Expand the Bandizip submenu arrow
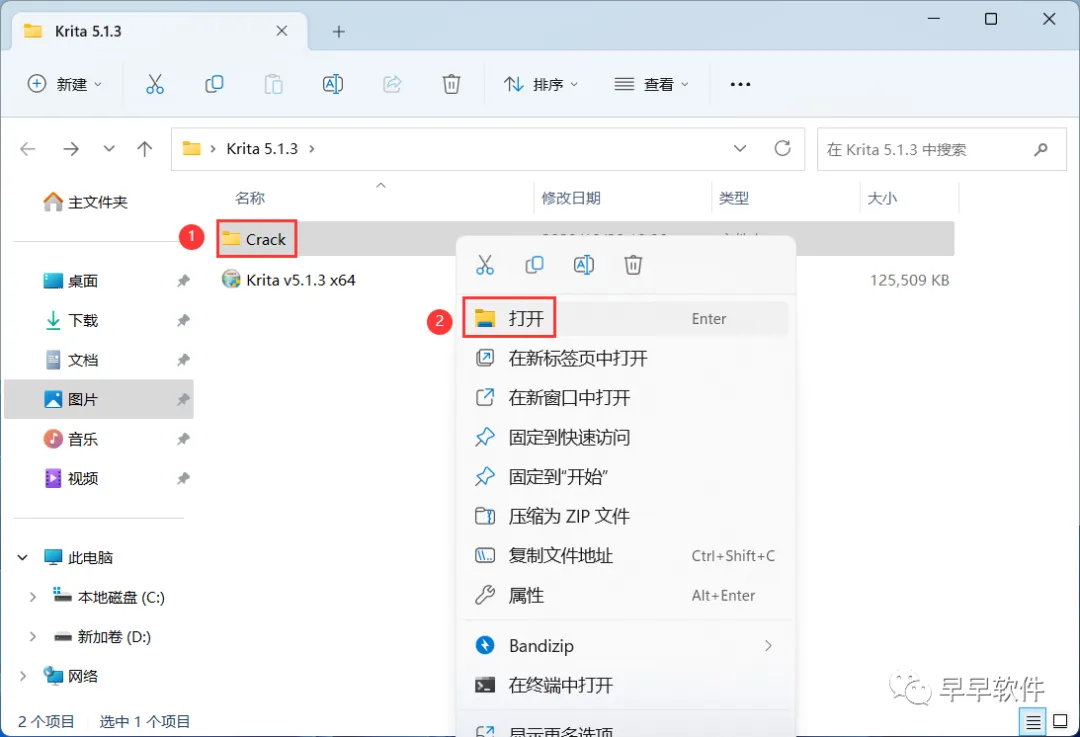1080x737 pixels. click(x=768, y=645)
